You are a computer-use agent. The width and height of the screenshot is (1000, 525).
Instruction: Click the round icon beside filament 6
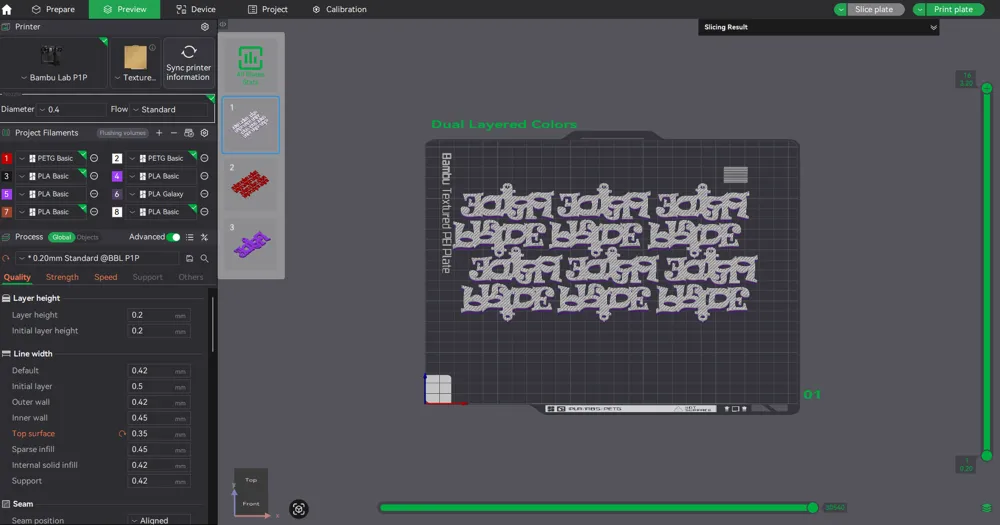(x=204, y=194)
